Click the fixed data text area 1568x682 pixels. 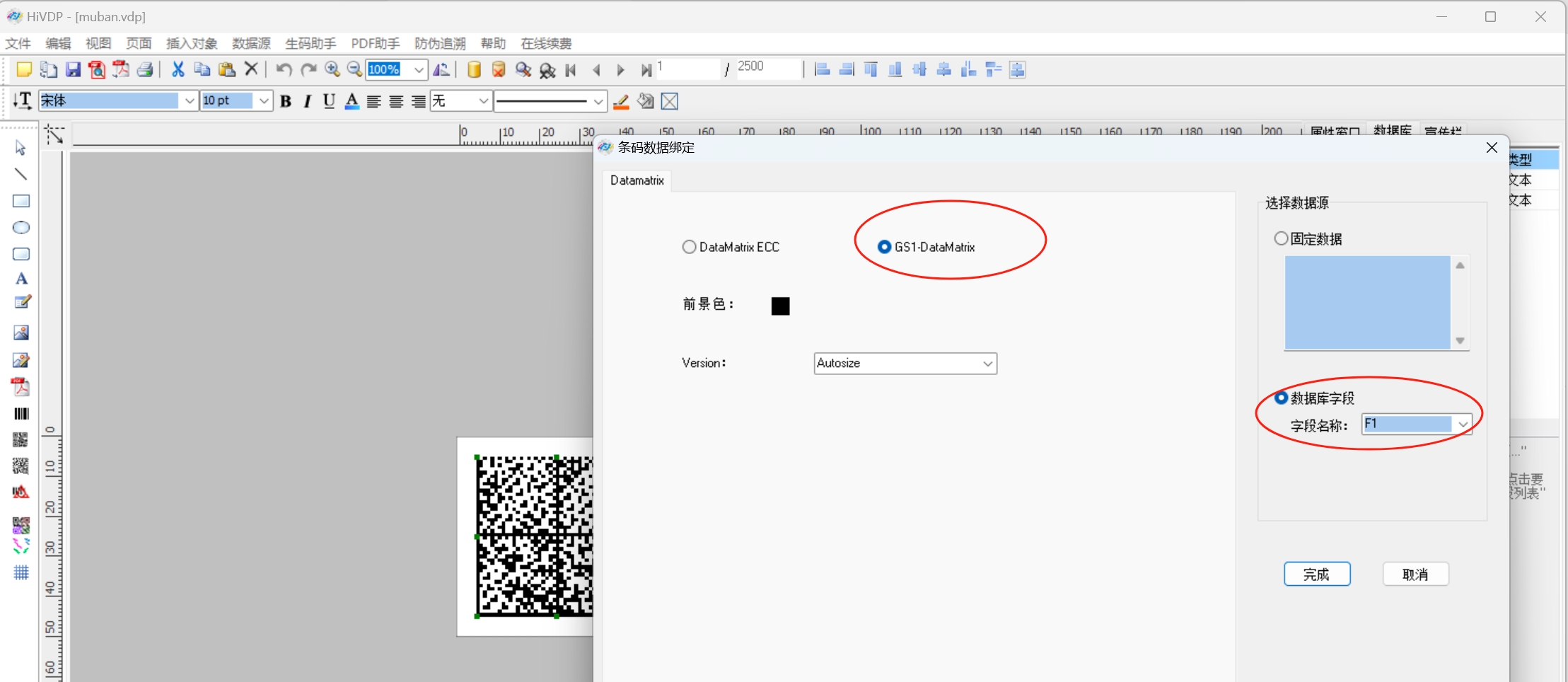1368,303
